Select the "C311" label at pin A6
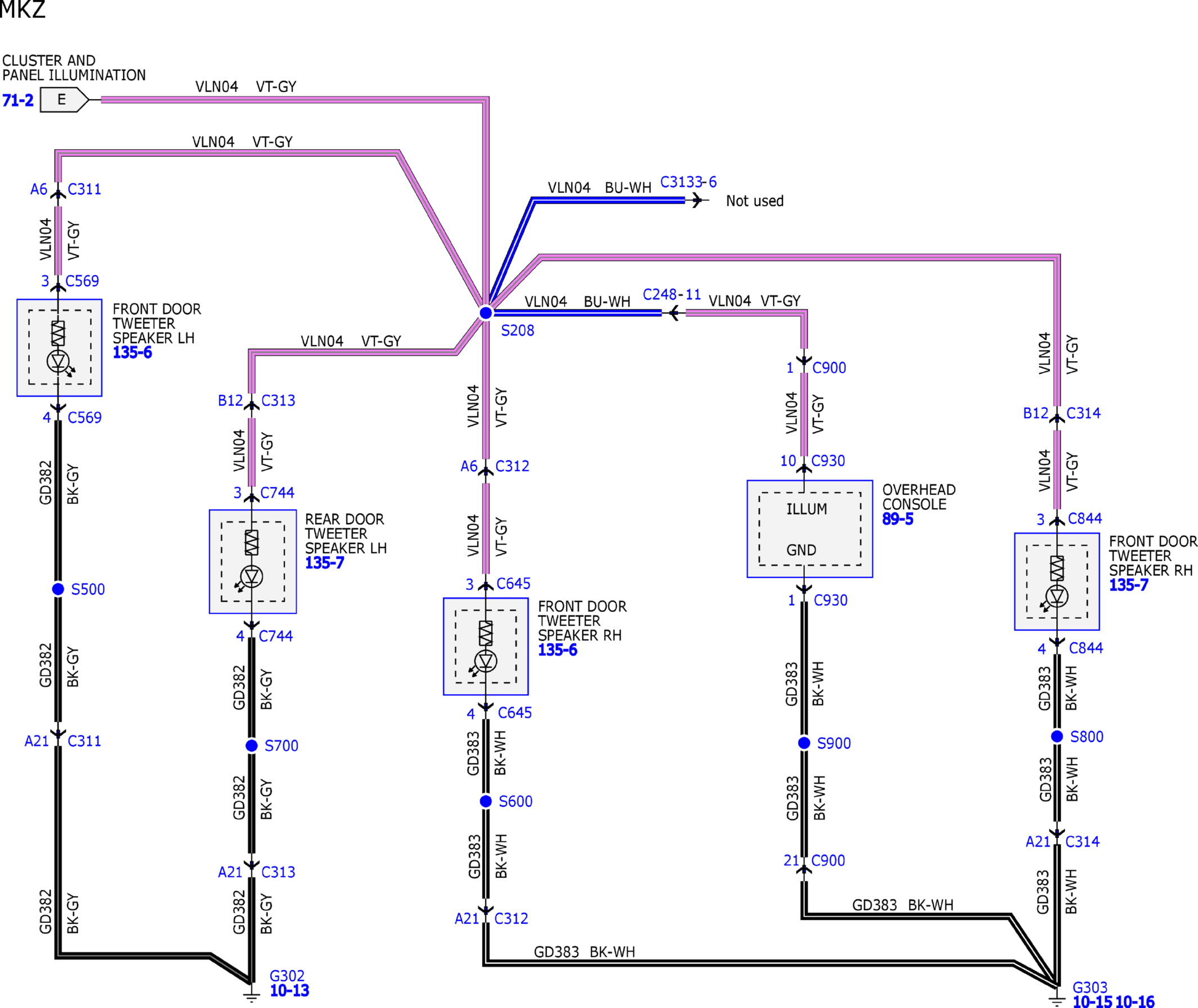 (x=84, y=189)
